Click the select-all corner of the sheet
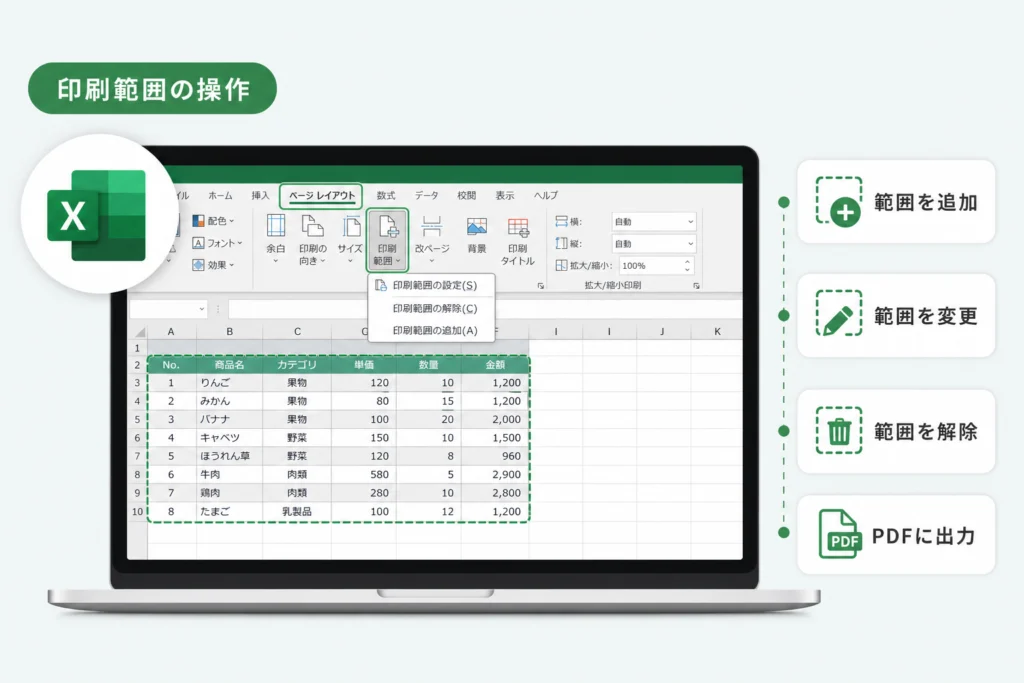The width and height of the screenshot is (1024, 683). (x=139, y=332)
